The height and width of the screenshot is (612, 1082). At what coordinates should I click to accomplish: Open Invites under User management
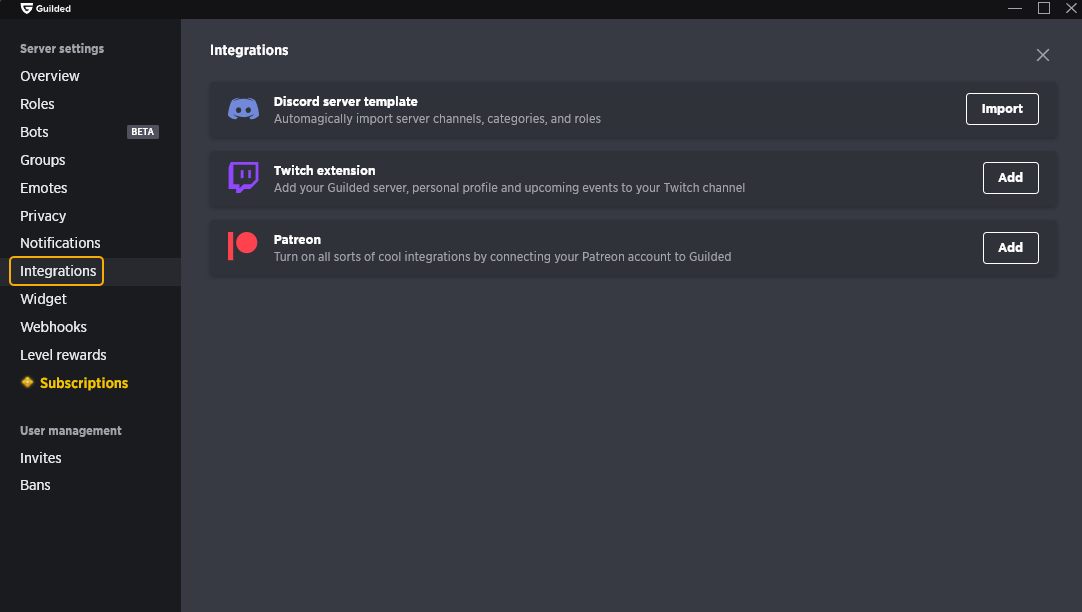point(41,458)
